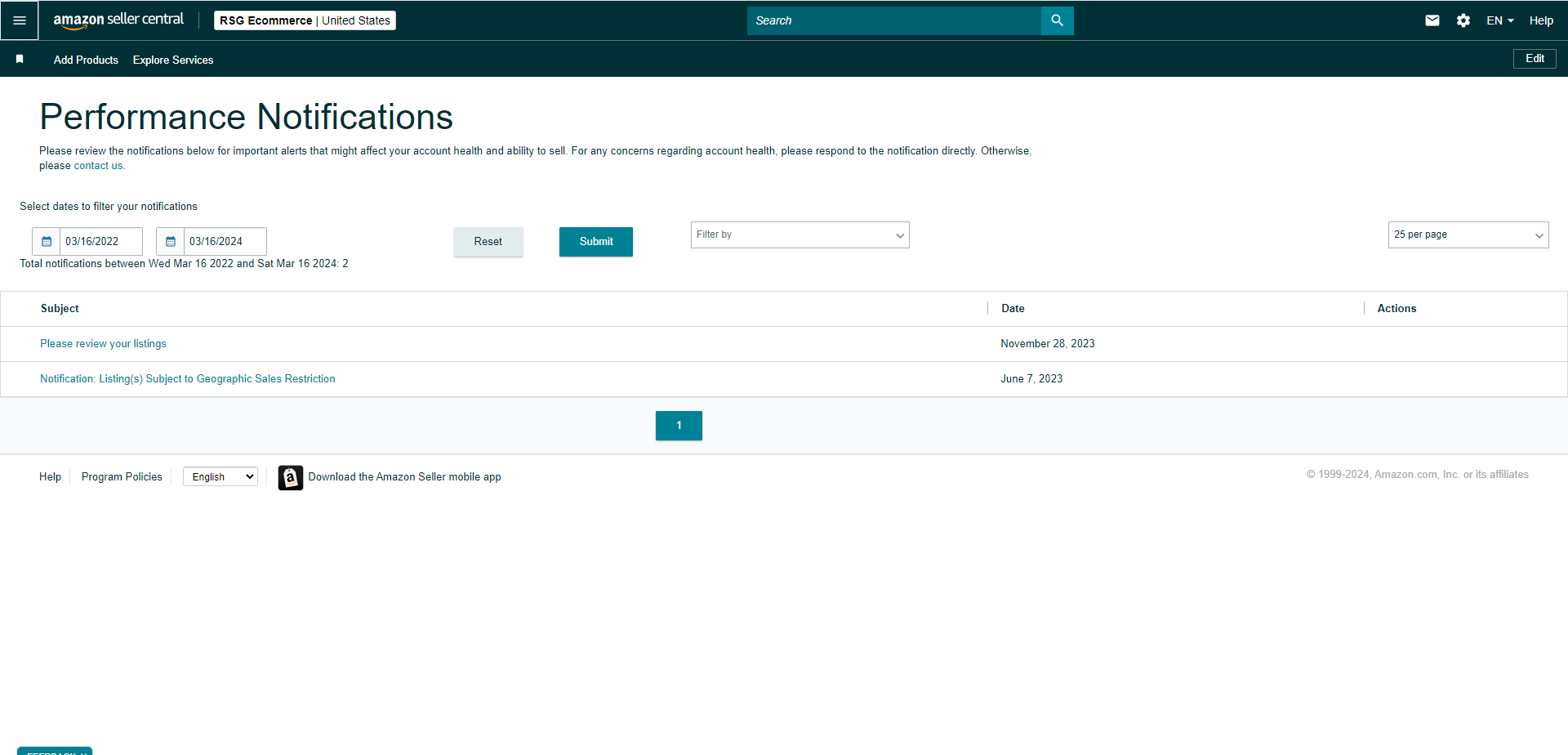Screen dimensions: 1568x755
Task: Open the English language selector in the footer
Action: pos(220,477)
